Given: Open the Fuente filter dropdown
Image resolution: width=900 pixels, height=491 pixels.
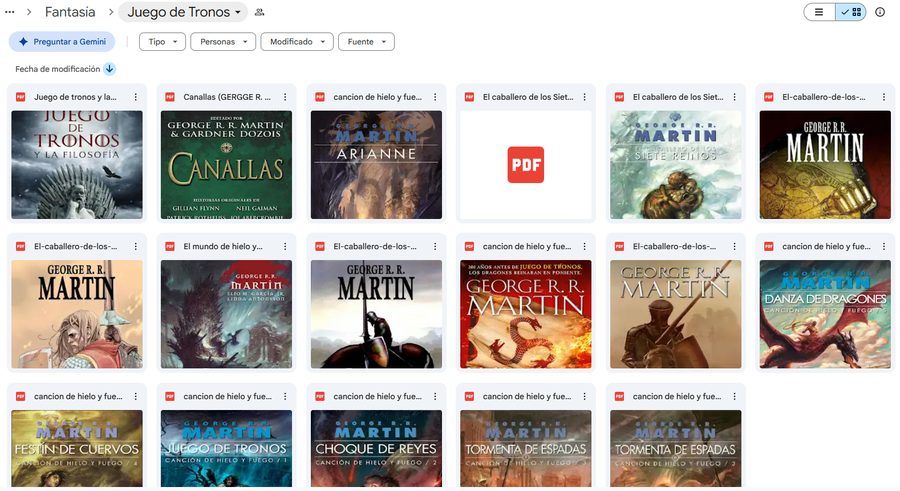Looking at the screenshot, I should tap(366, 41).
